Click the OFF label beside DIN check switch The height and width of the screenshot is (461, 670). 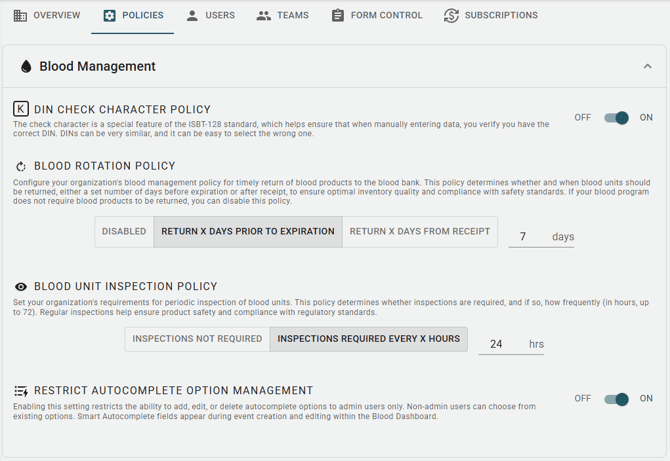point(582,117)
